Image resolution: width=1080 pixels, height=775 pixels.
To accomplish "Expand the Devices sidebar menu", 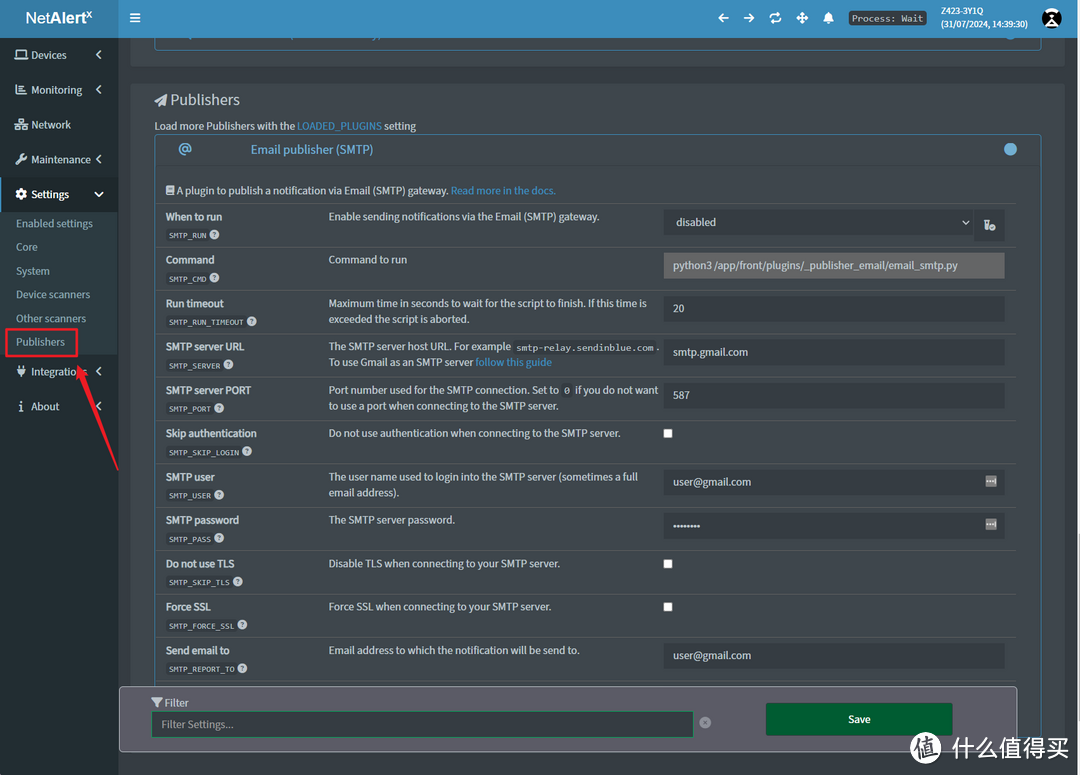I will pyautogui.click(x=58, y=55).
